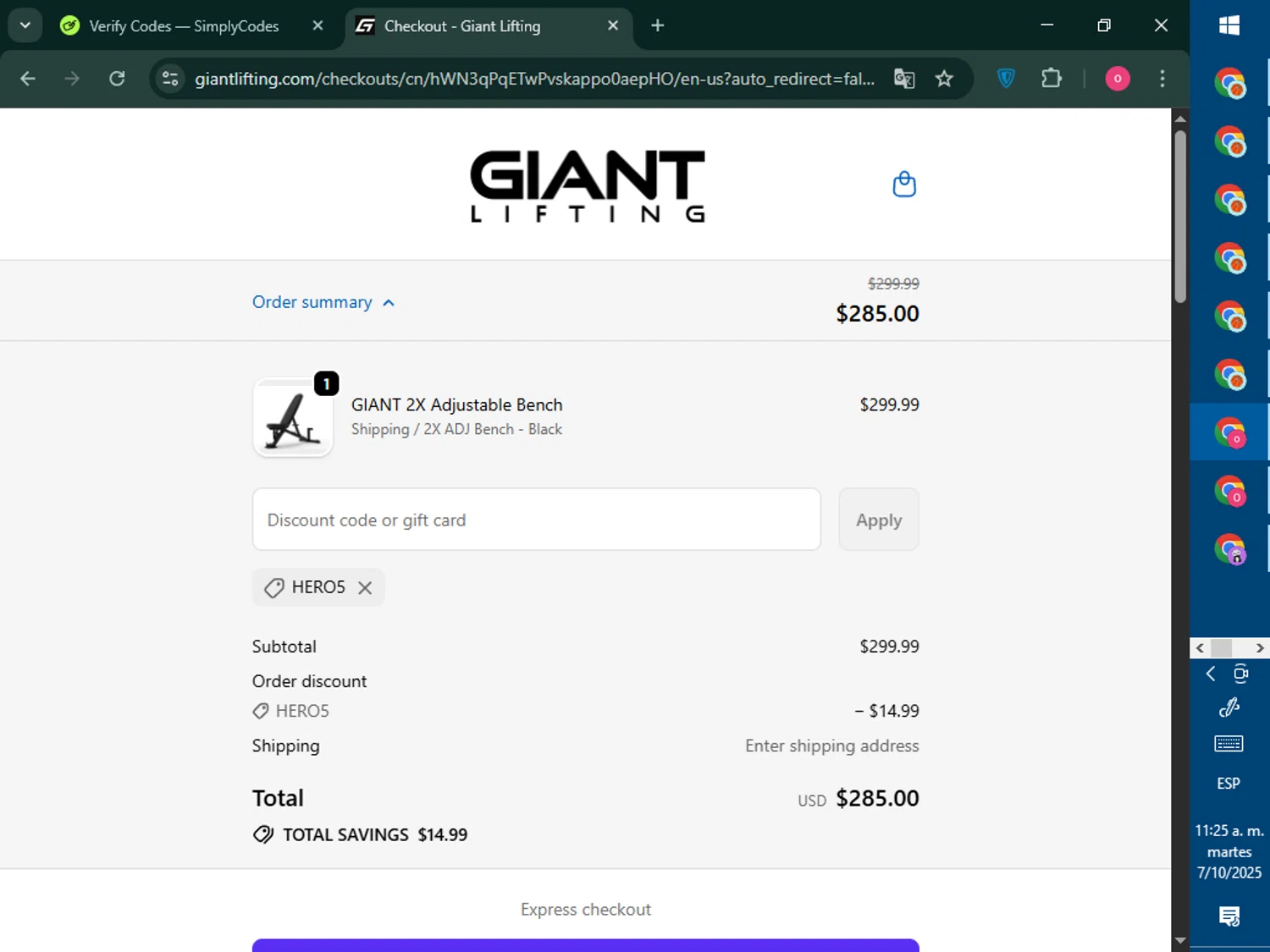
Task: Click the – $14.99 discount amount
Action: pos(886,711)
